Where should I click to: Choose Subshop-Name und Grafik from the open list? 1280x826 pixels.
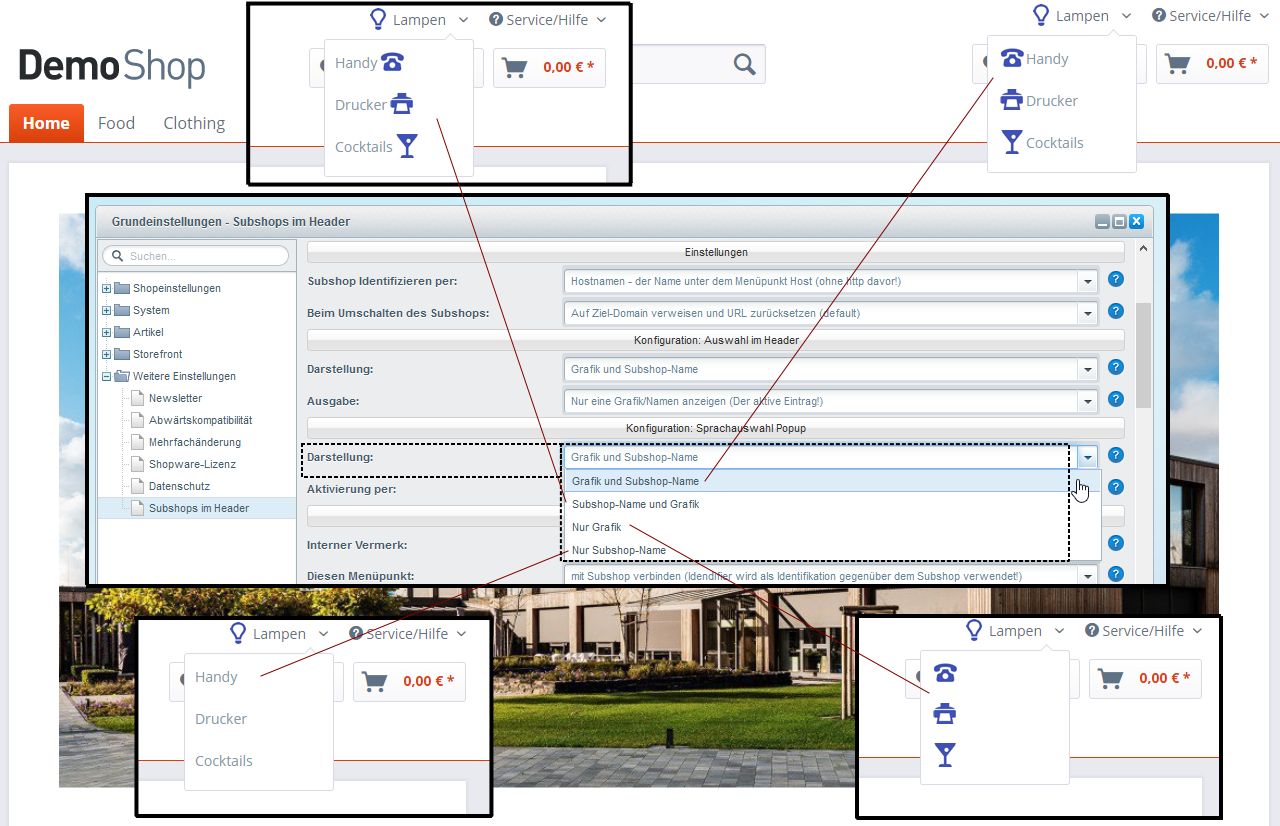[831, 504]
